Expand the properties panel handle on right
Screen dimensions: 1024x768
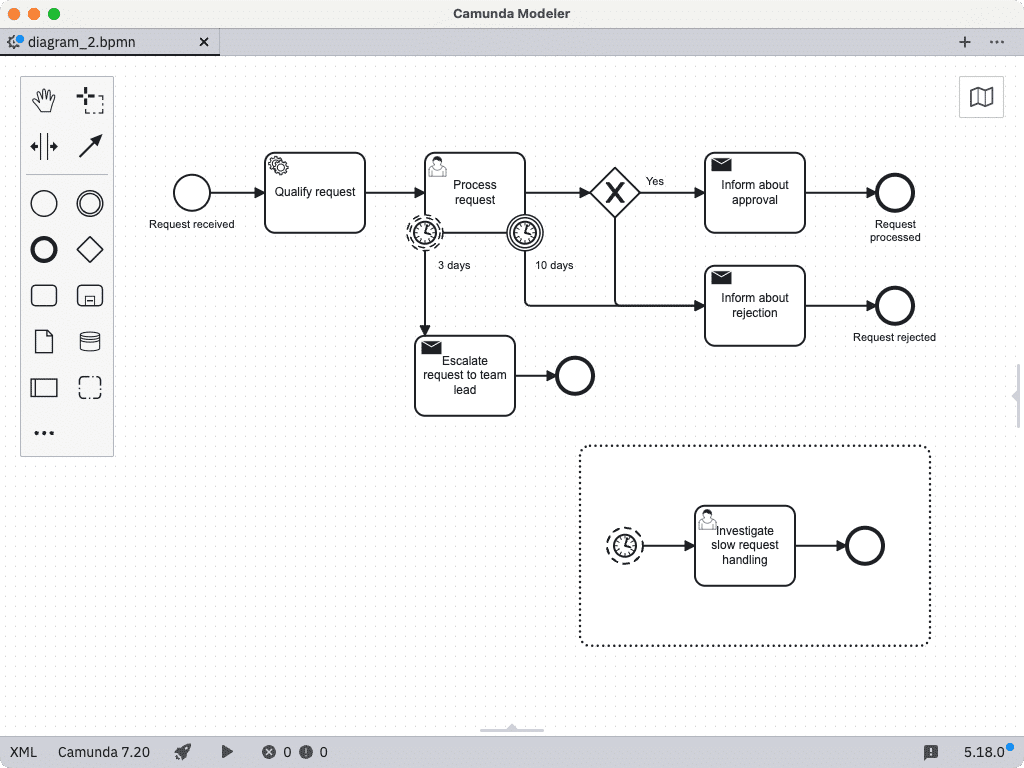(x=1017, y=396)
